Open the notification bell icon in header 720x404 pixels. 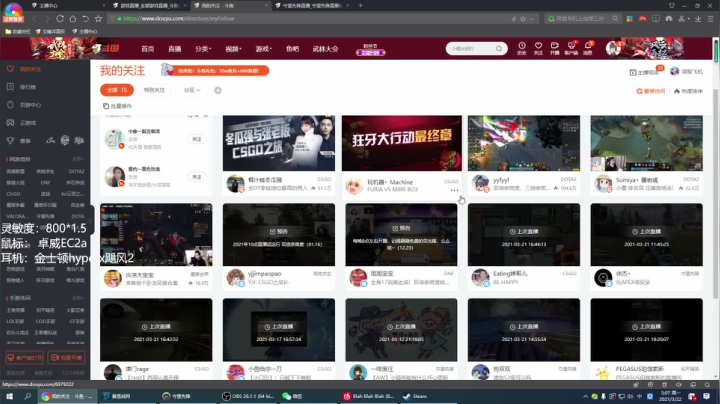pos(588,48)
